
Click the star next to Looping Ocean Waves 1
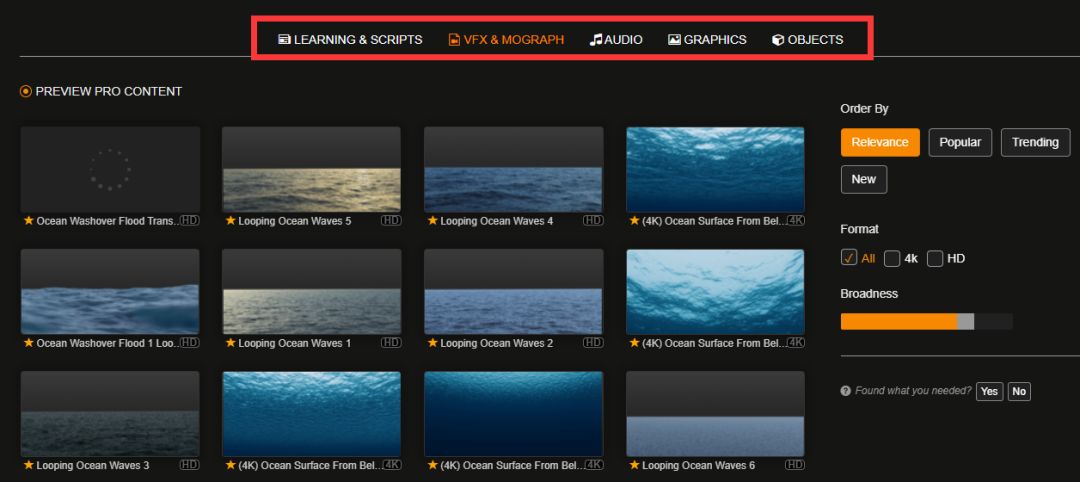[230, 343]
